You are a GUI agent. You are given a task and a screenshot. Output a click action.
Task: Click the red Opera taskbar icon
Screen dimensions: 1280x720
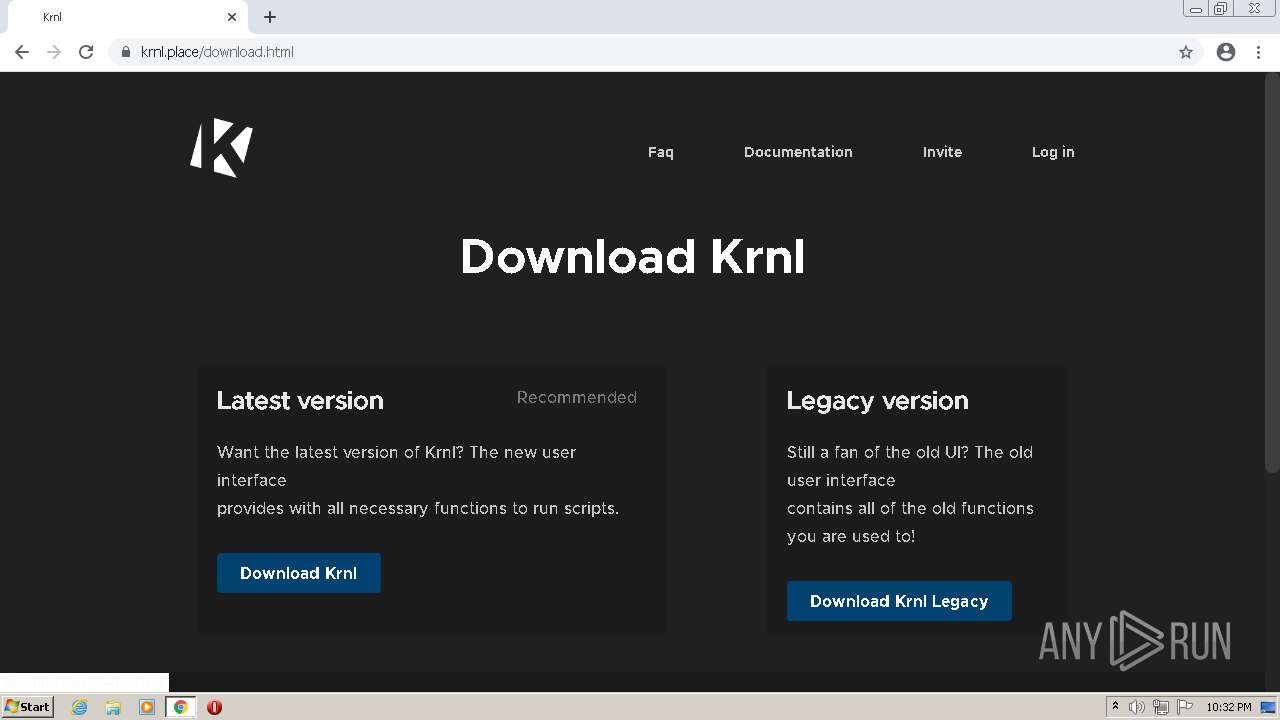point(214,707)
